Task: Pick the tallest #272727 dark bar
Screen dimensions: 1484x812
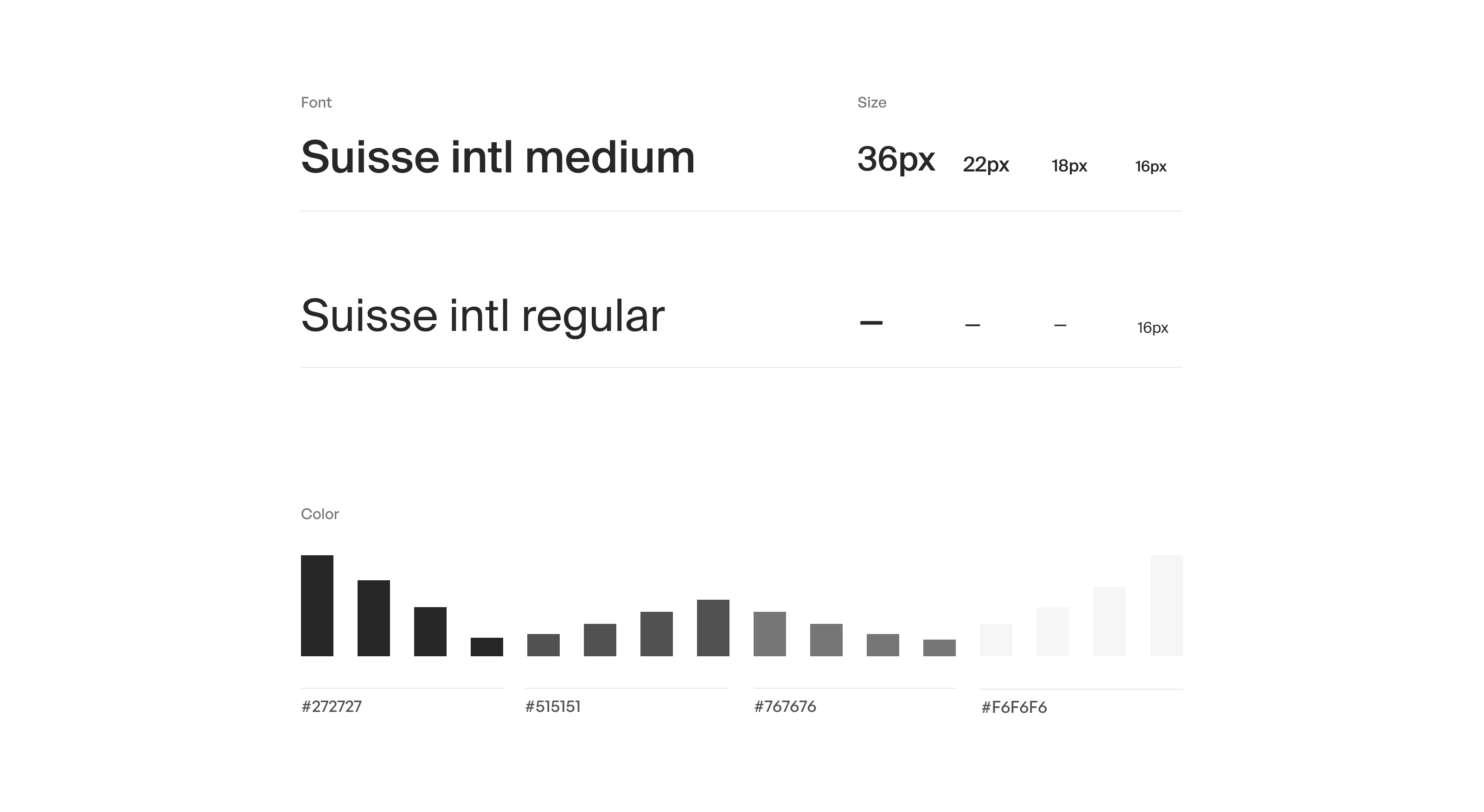Action: (x=317, y=605)
